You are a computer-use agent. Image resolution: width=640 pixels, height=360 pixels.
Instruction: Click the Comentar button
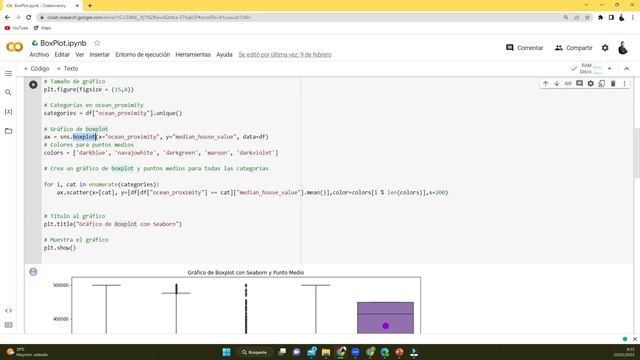524,48
